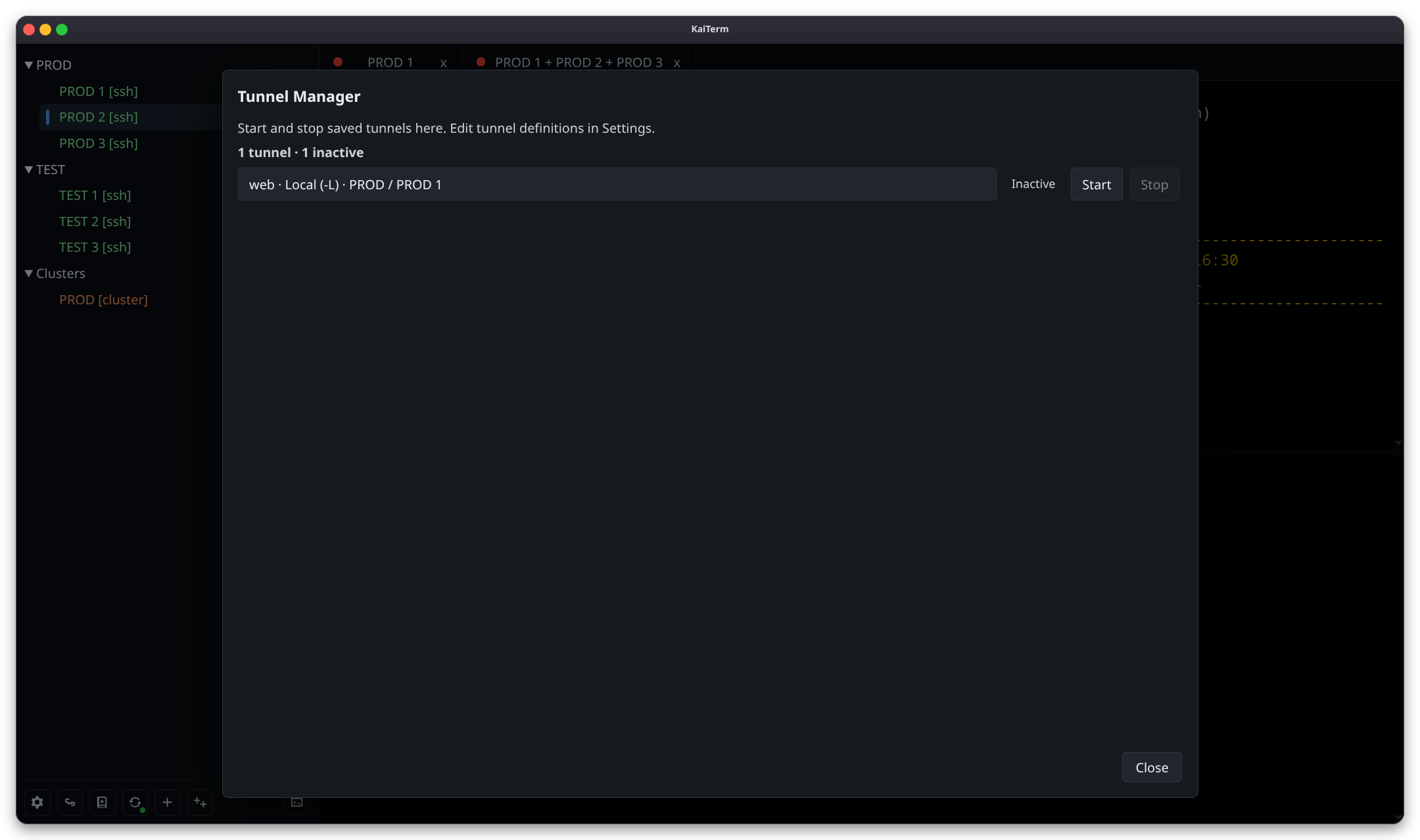Close the PROD 1 tab with x
Viewport: 1420px width, 840px height.
pos(444,63)
